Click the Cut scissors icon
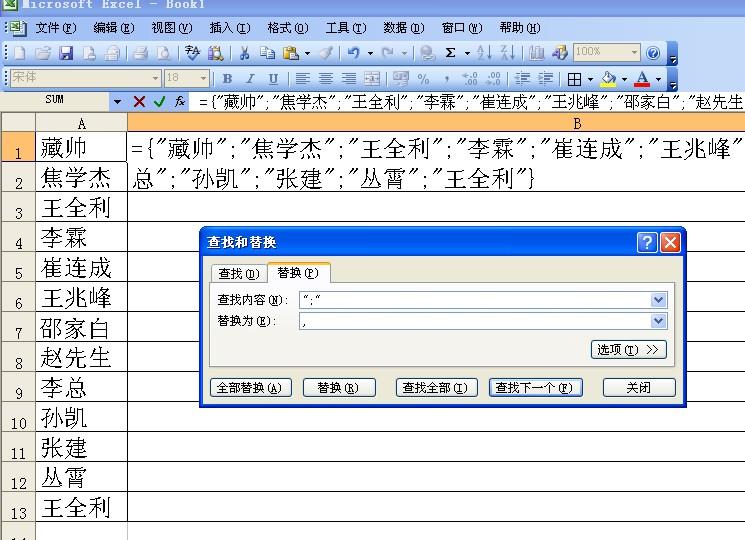Viewport: 745px width, 540px height. point(244,53)
